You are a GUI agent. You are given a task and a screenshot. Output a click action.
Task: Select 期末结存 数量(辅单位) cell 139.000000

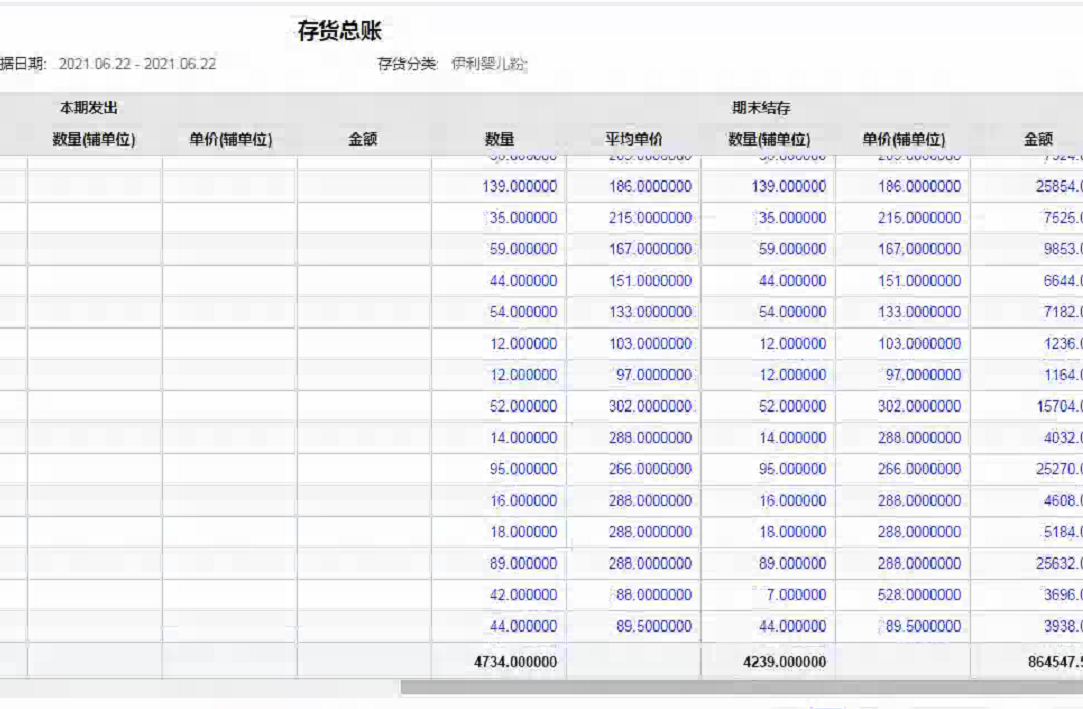(x=789, y=186)
